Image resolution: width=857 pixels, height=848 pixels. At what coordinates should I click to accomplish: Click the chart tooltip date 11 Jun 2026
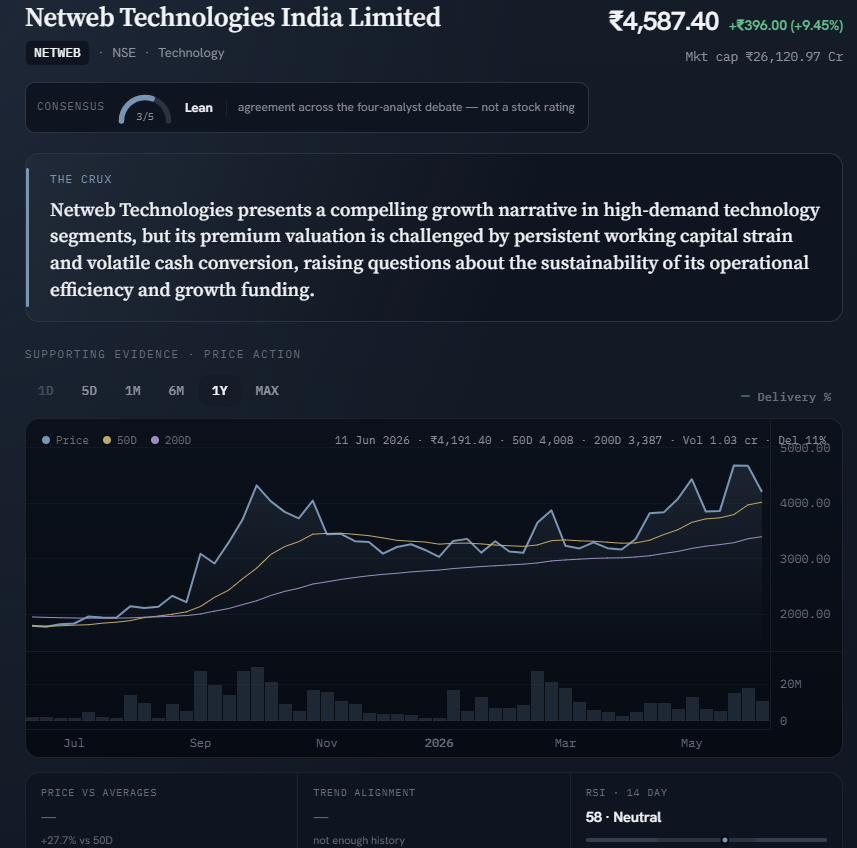(372, 440)
